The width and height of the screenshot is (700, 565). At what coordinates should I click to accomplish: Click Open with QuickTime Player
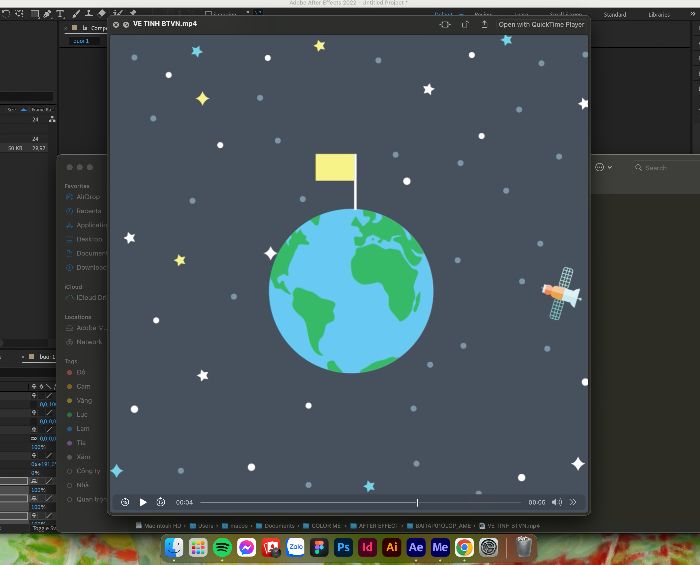click(x=541, y=25)
